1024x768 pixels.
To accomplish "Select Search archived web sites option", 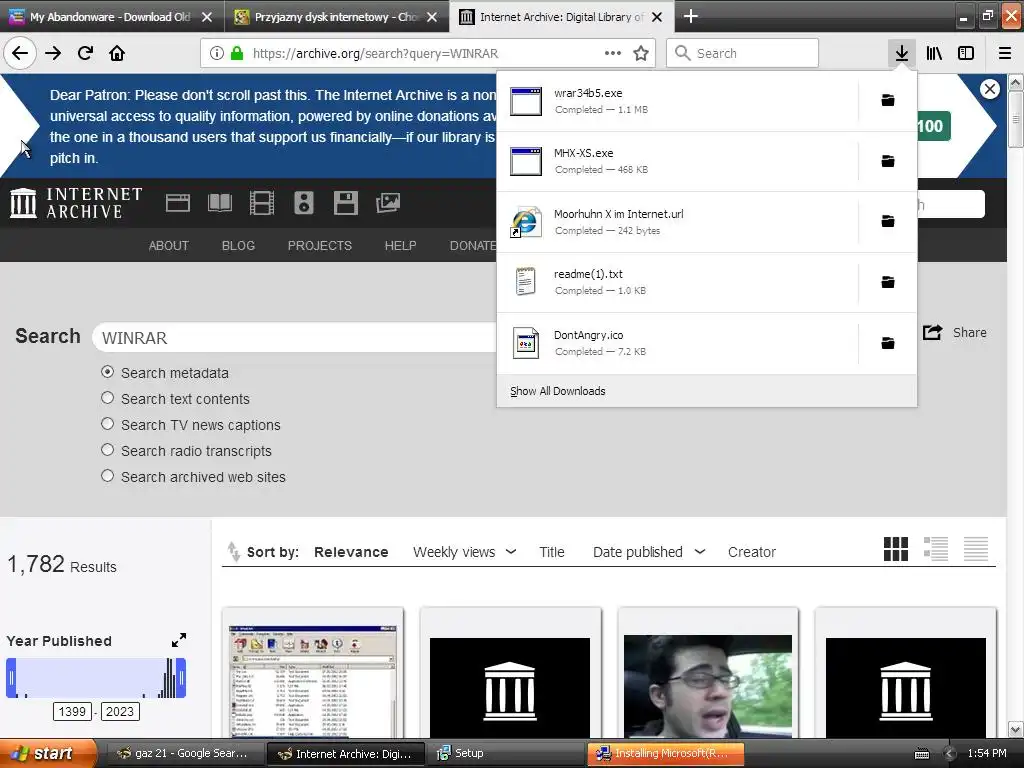I will pos(107,476).
